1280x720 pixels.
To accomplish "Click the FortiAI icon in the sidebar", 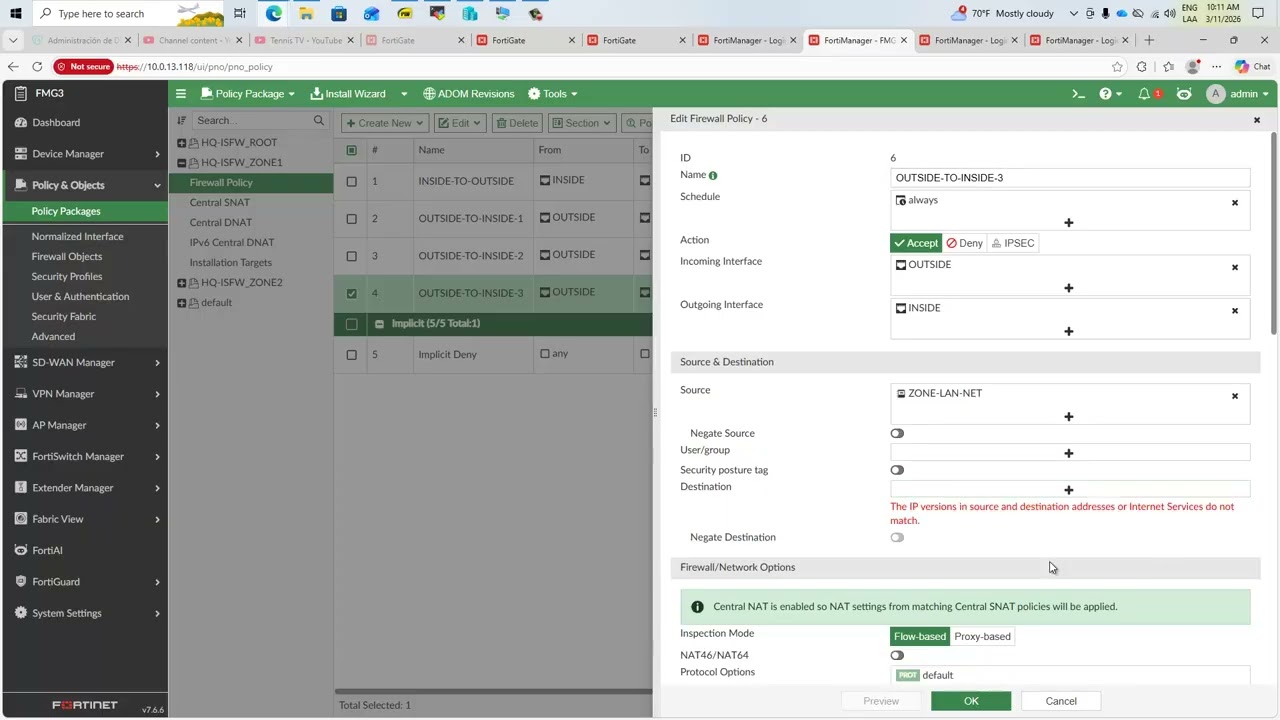I will (21, 550).
